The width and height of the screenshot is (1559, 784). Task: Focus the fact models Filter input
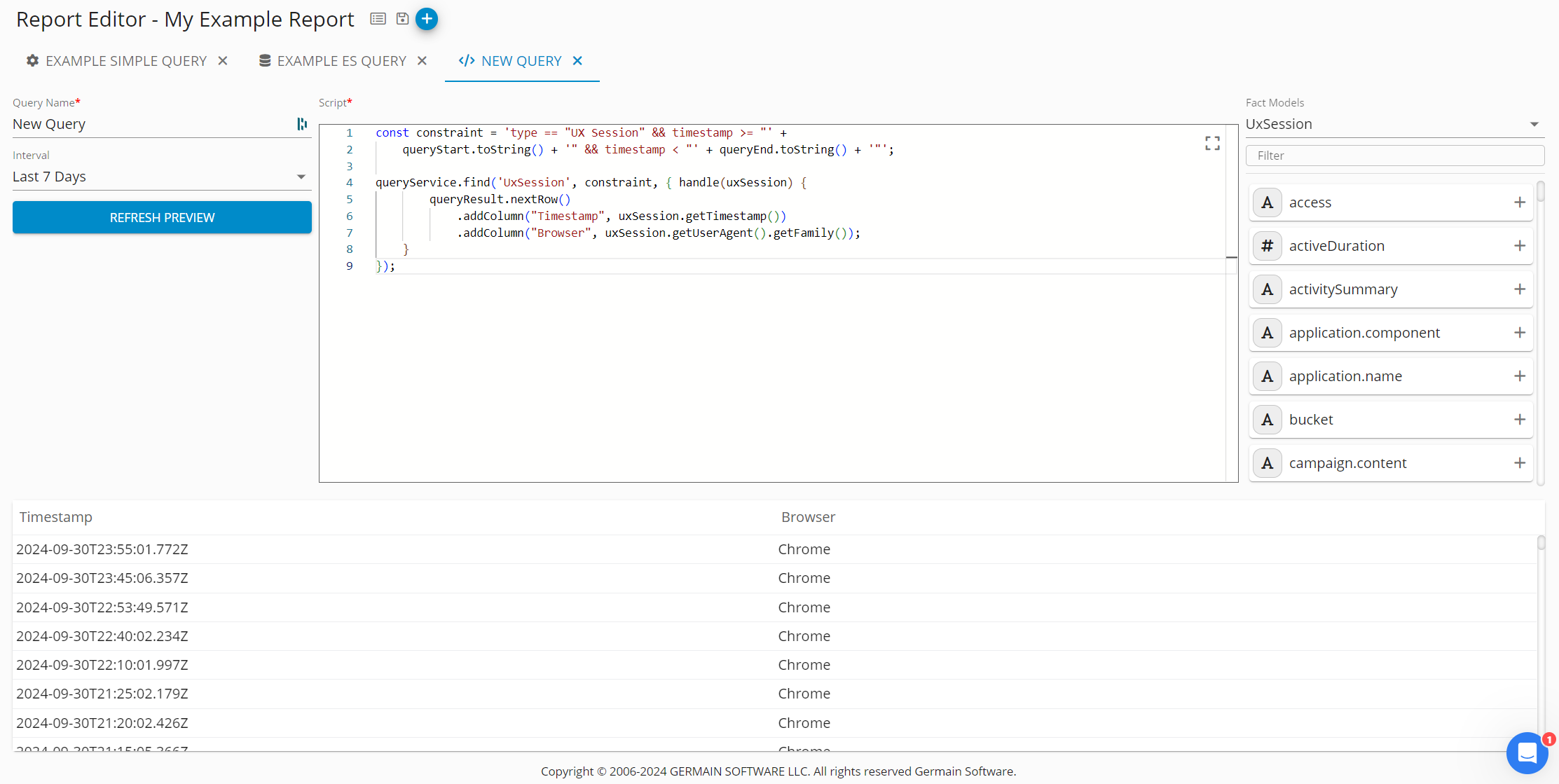1394,156
